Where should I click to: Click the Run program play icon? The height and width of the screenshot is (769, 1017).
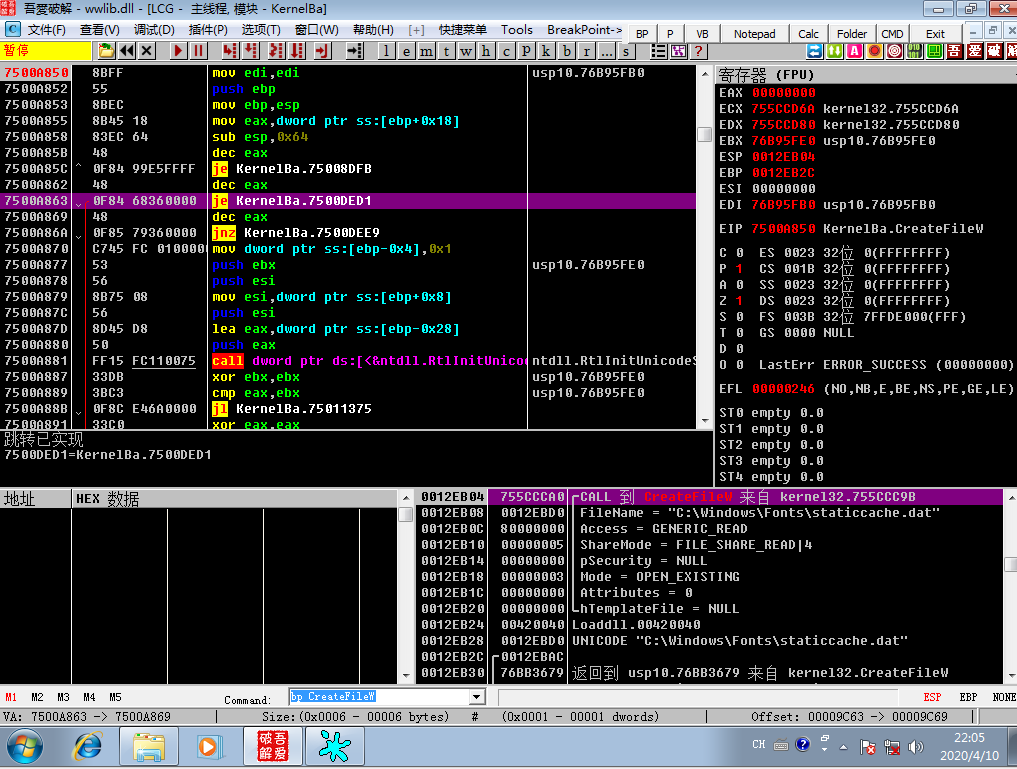[x=178, y=51]
